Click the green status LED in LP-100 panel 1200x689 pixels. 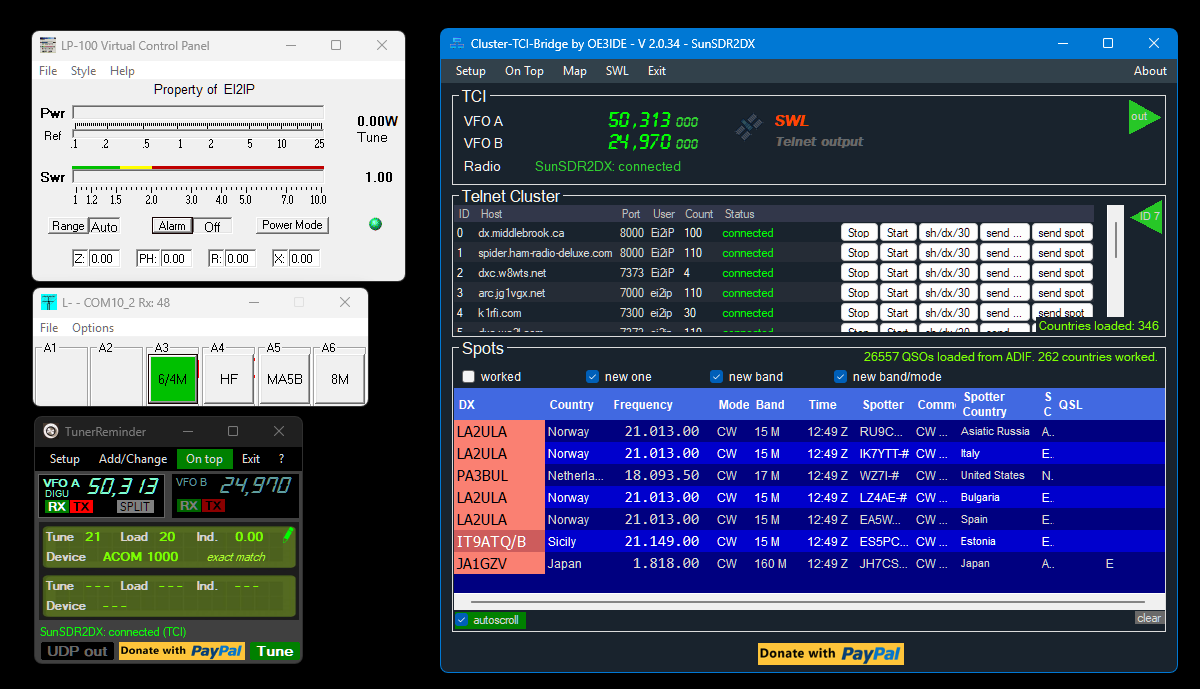(x=375, y=224)
